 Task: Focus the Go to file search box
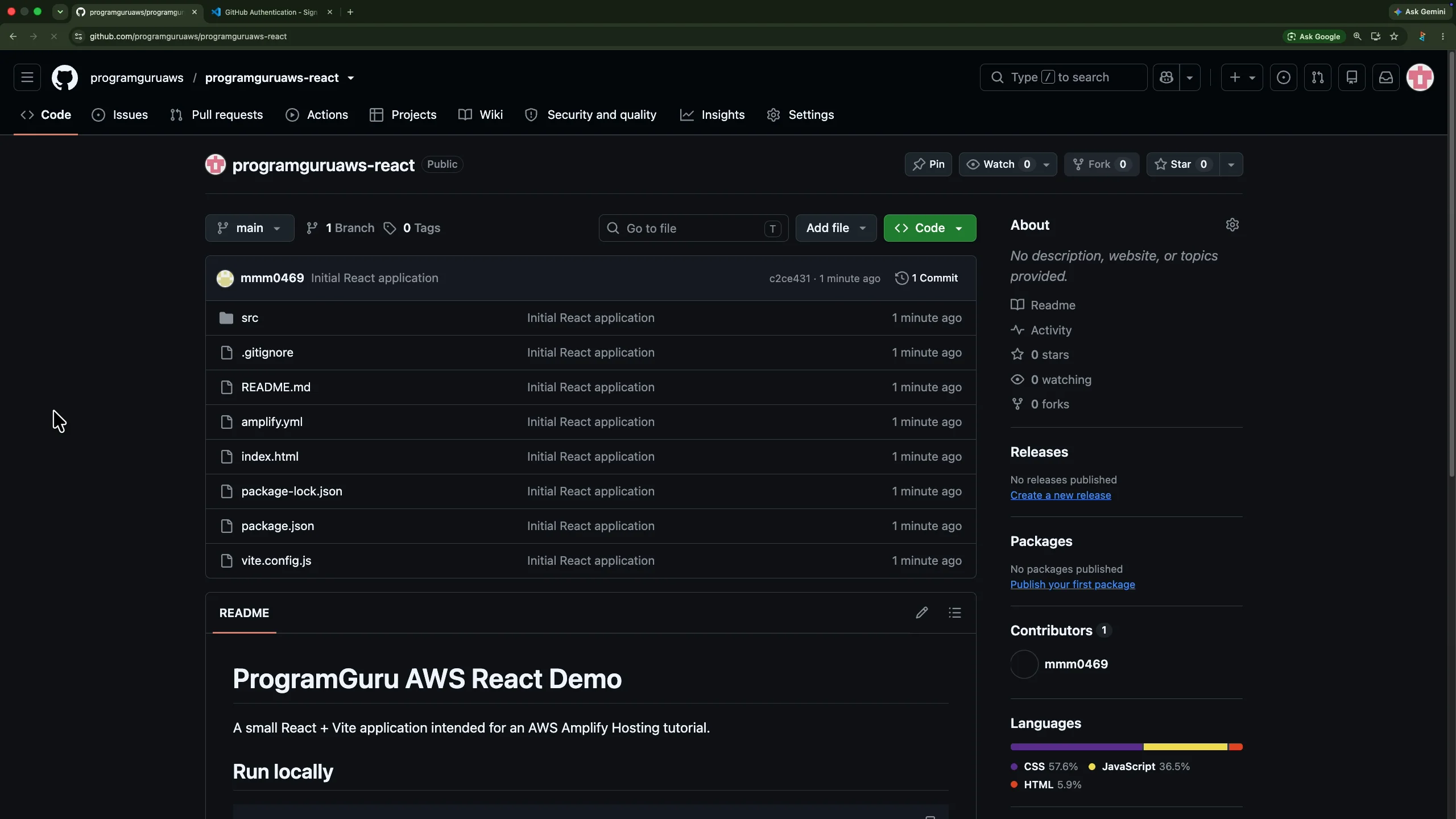[693, 228]
